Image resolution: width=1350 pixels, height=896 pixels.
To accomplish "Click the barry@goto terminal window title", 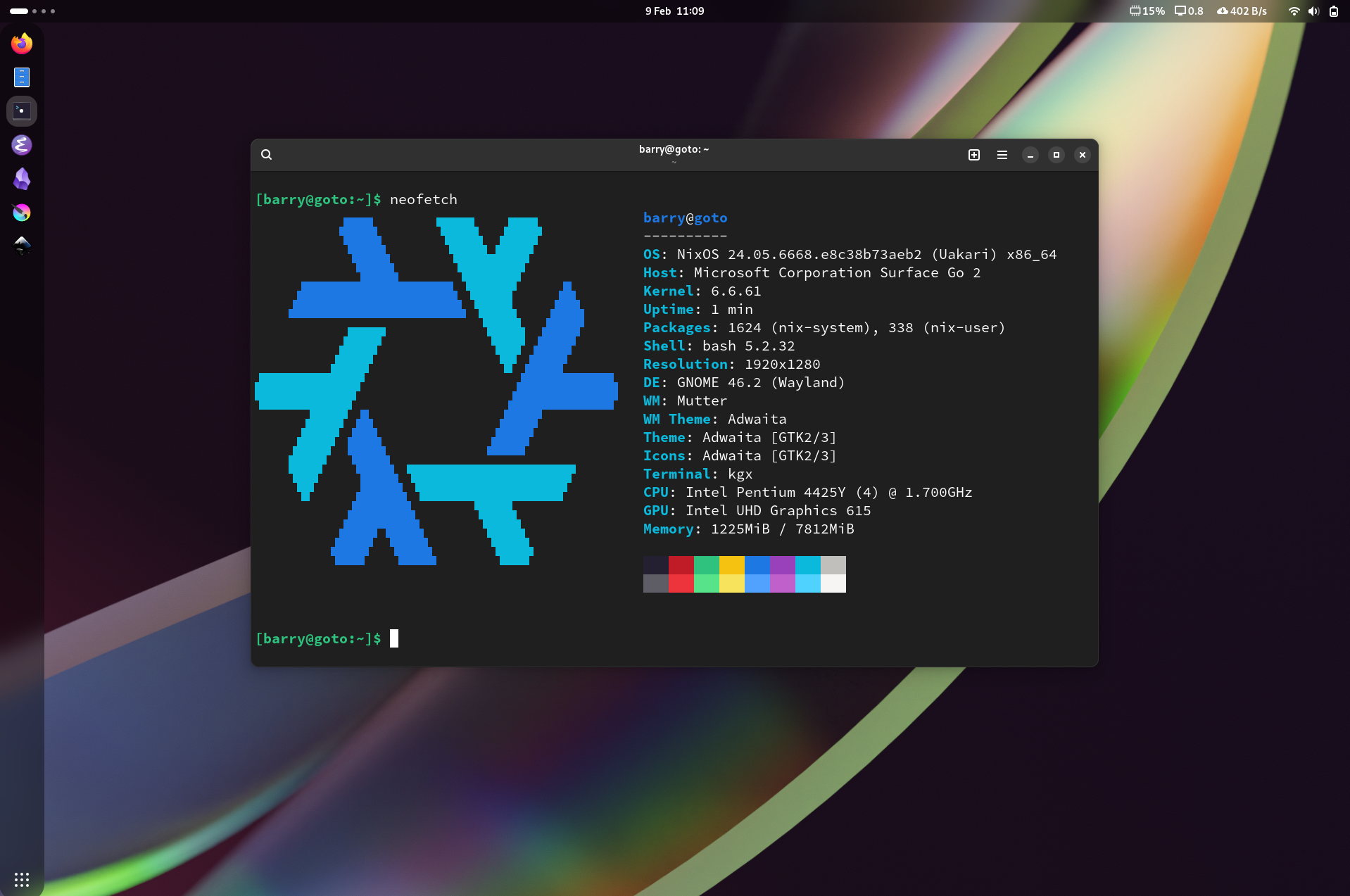I will [x=674, y=149].
